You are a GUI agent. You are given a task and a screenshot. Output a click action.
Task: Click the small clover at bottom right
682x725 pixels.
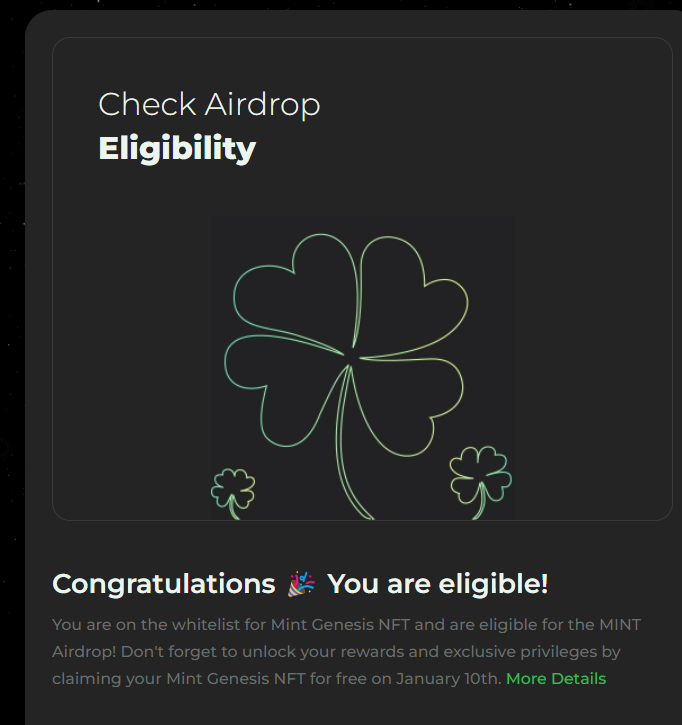coord(479,474)
